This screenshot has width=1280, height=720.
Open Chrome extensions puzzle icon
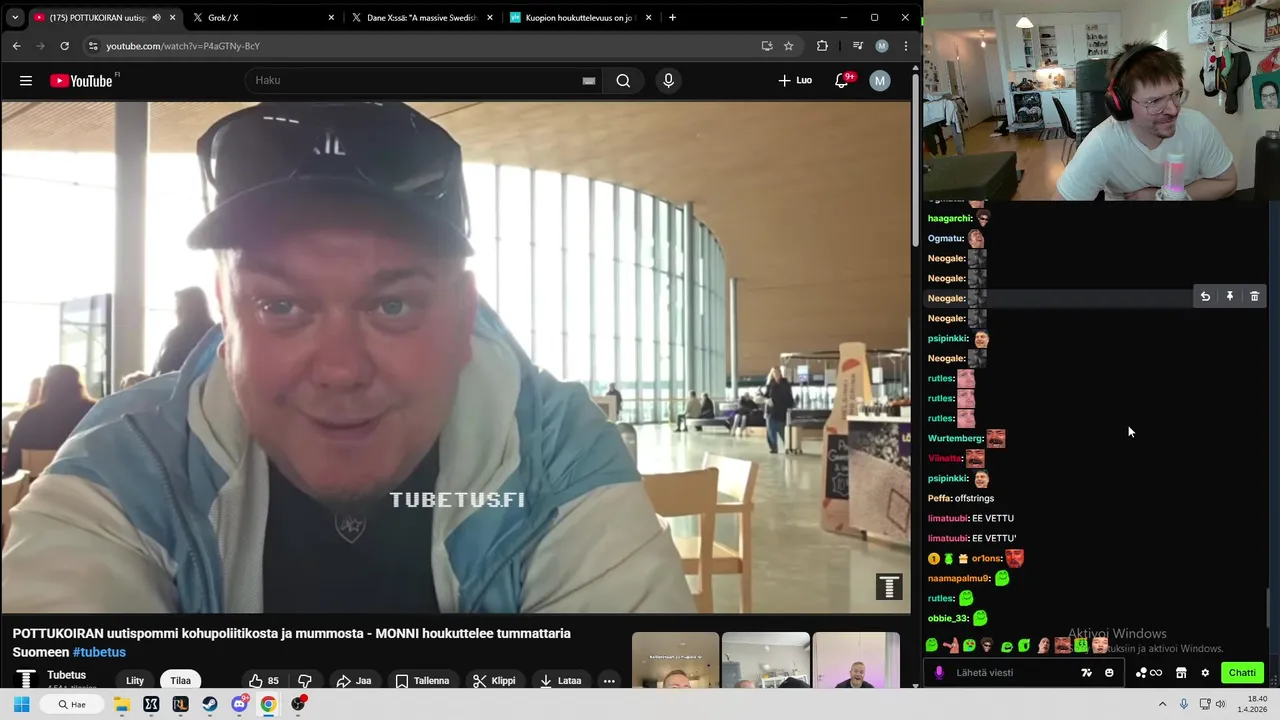click(822, 46)
